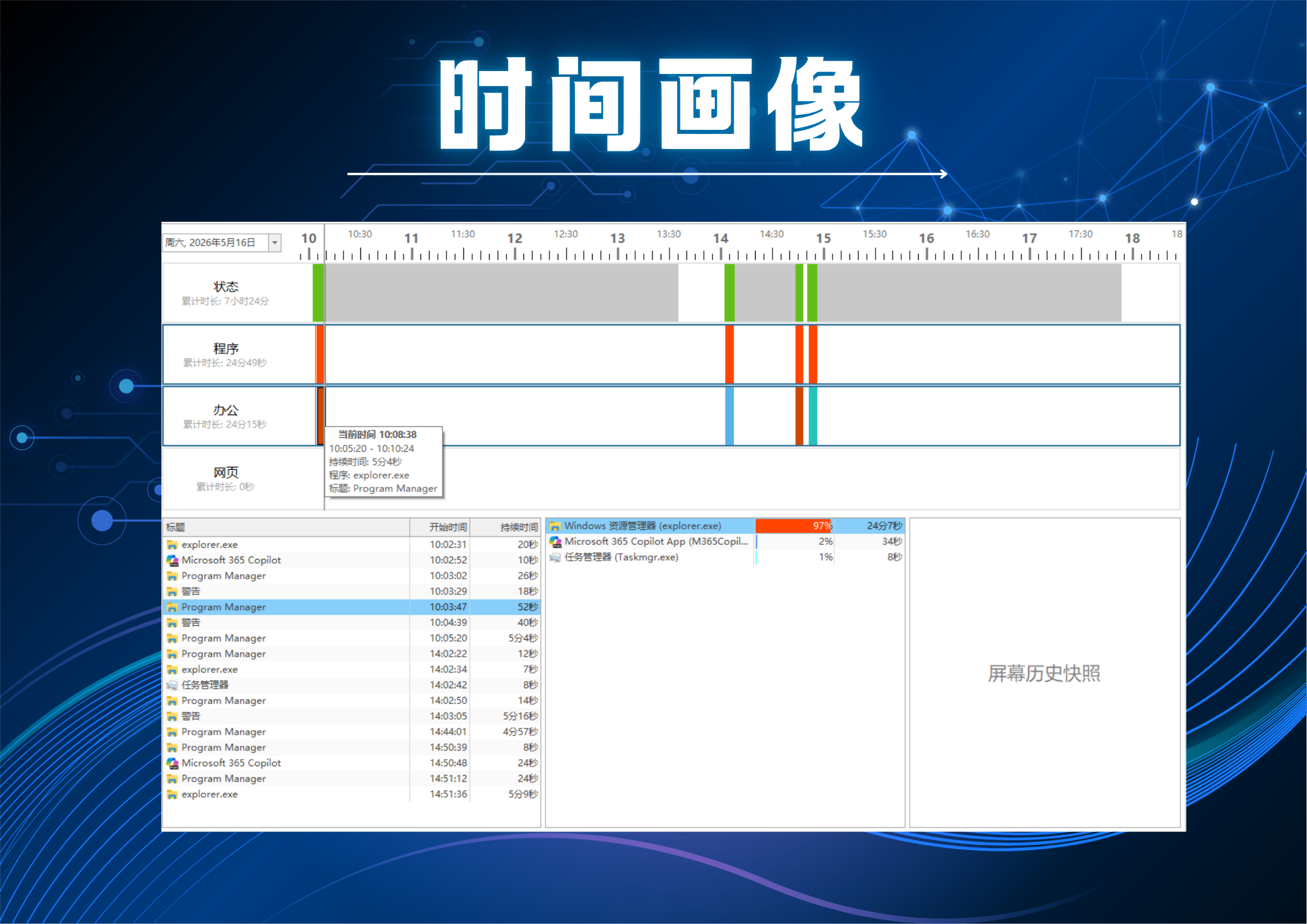The image size is (1307, 924).
Task: Click Microsoft 365 Copilot App program icon
Action: coord(555,541)
